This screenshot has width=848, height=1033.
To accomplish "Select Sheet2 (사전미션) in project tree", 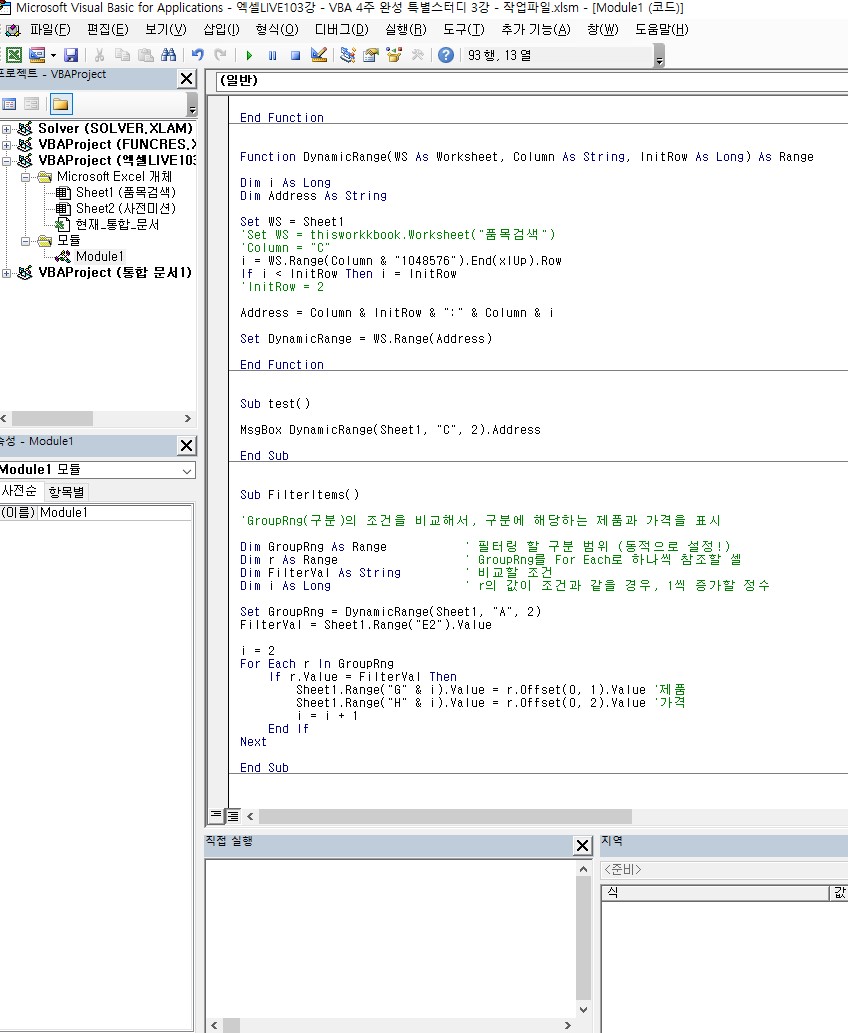I will [125, 208].
